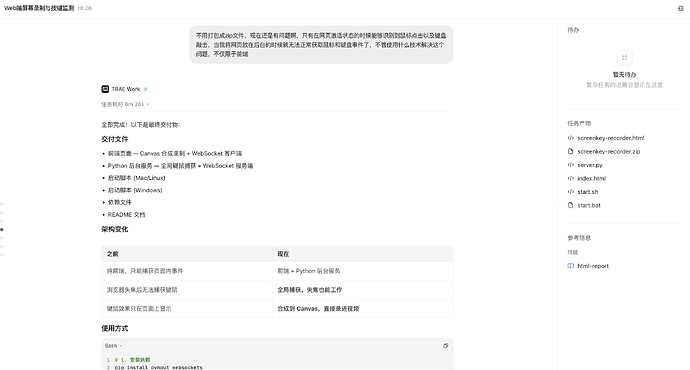Click the 架构变化 heading

[115, 229]
